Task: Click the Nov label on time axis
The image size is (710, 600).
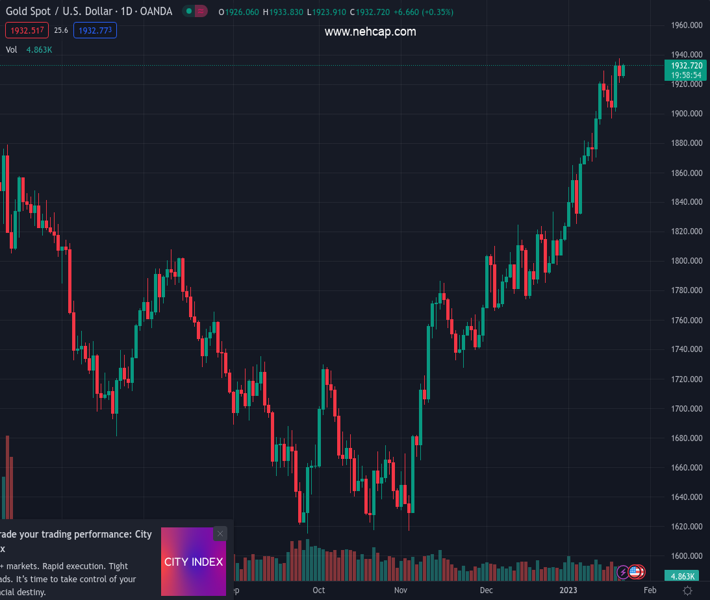Action: pyautogui.click(x=401, y=591)
